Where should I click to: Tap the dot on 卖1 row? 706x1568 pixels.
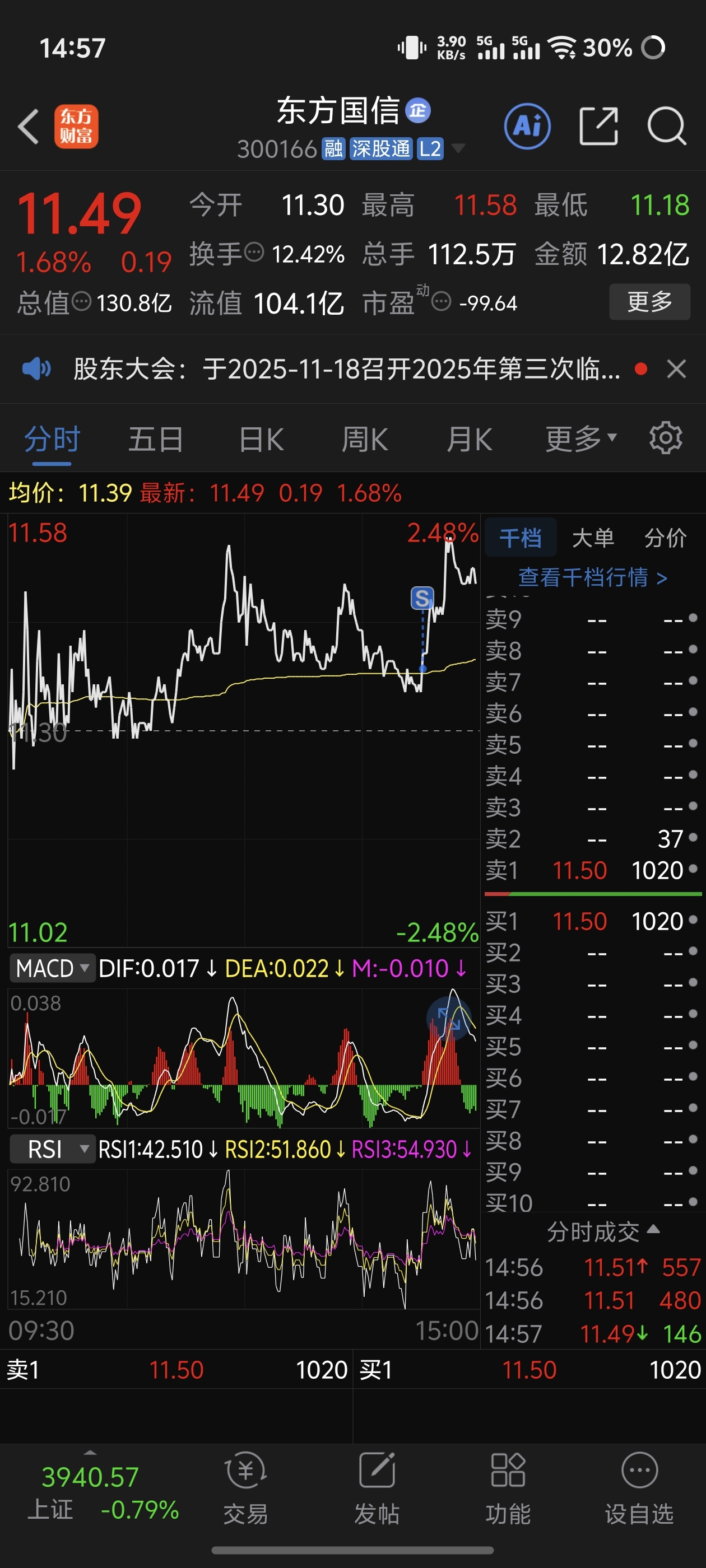point(693,869)
